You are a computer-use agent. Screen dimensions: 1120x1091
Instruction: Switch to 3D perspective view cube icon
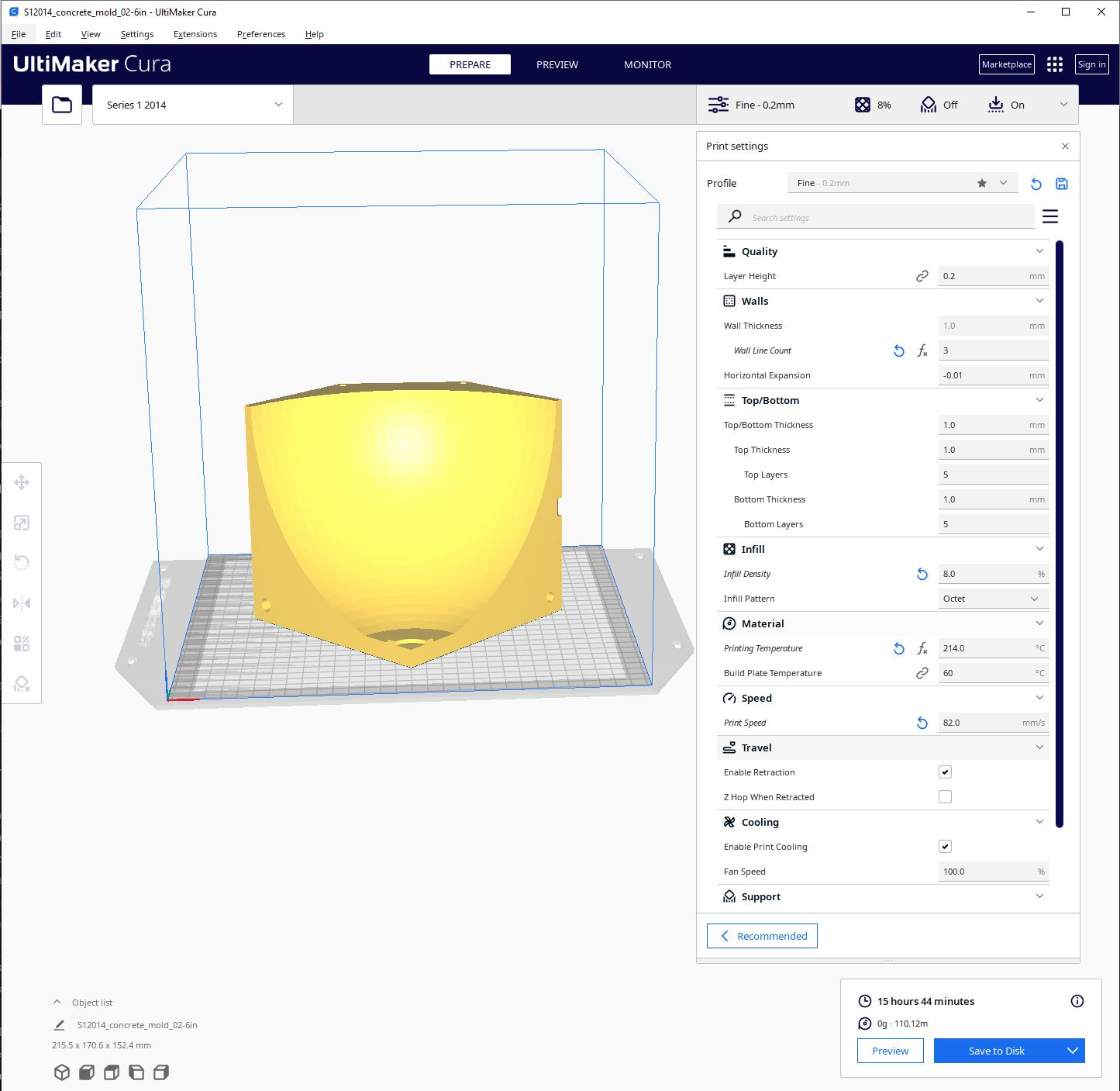point(62,1072)
